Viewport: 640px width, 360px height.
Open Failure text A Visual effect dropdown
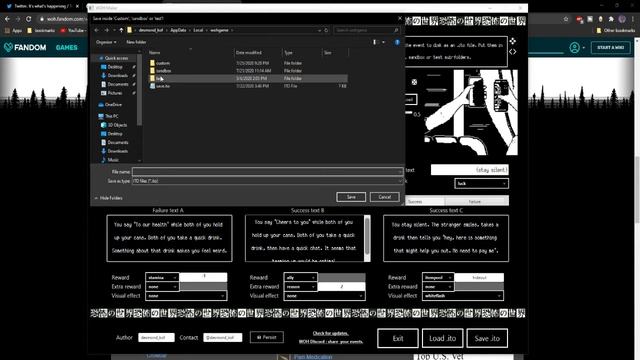pos(186,296)
